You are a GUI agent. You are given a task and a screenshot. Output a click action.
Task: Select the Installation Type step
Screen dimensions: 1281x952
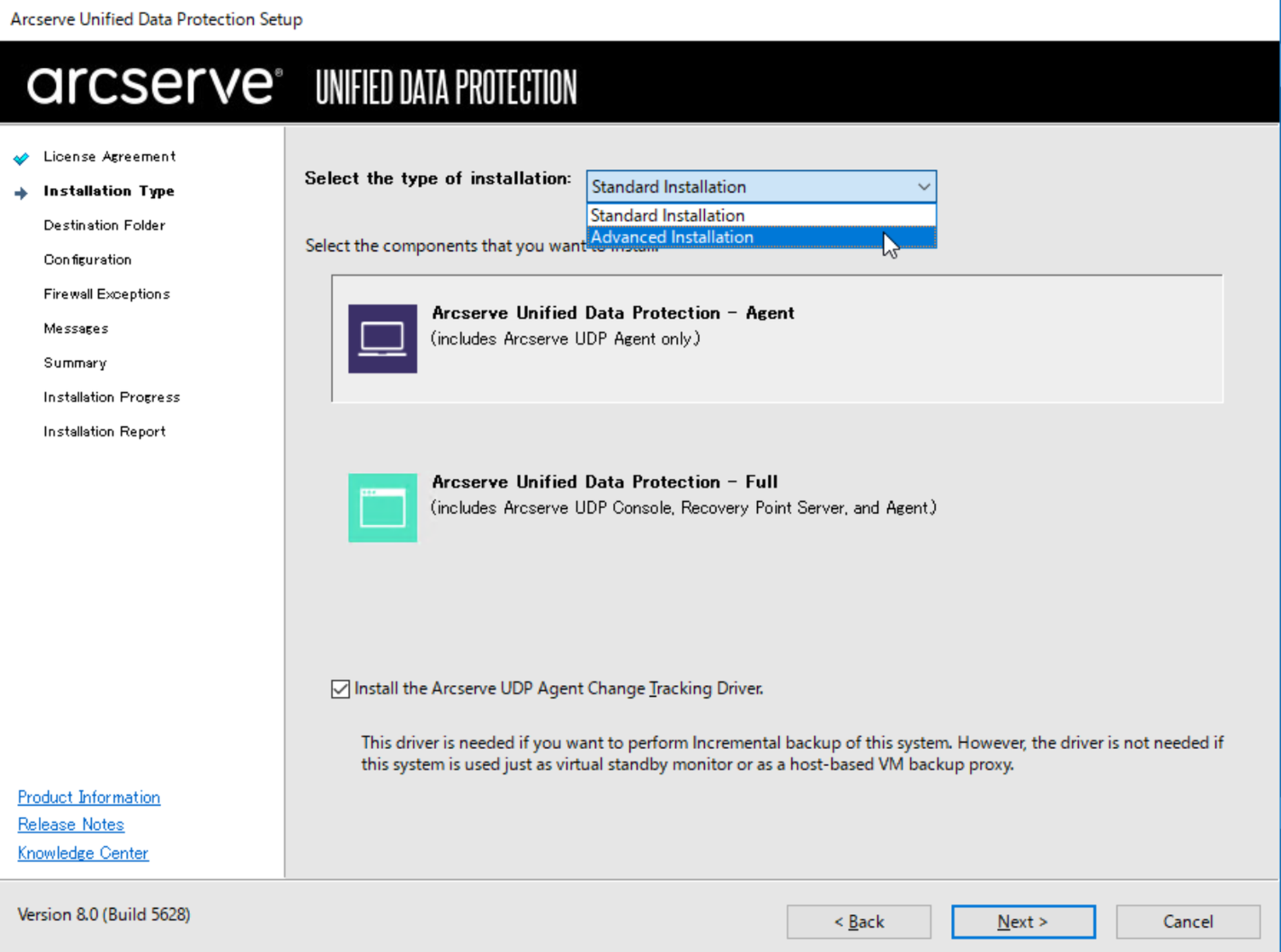coord(109,191)
